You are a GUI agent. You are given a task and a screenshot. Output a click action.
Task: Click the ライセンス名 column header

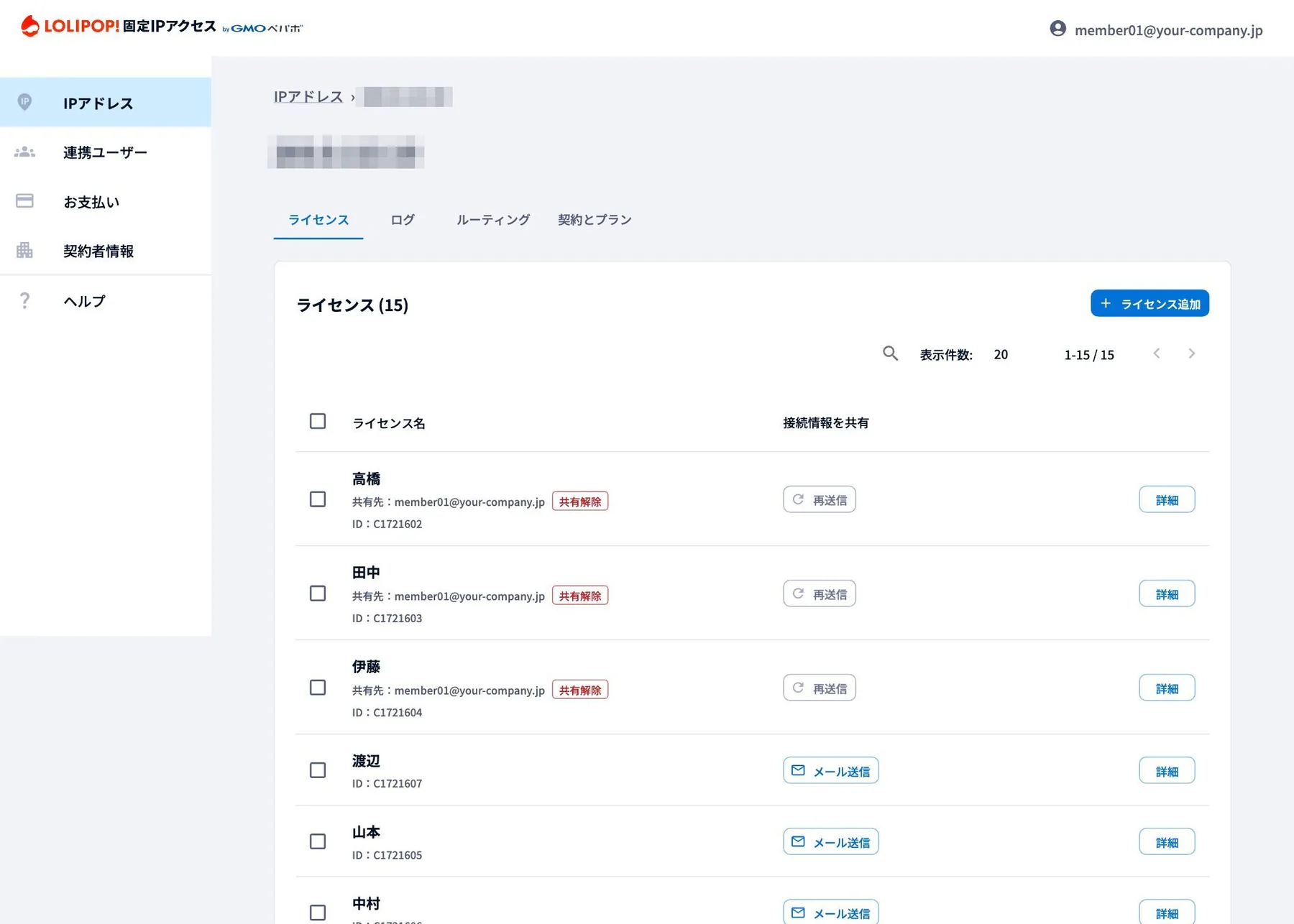click(389, 423)
